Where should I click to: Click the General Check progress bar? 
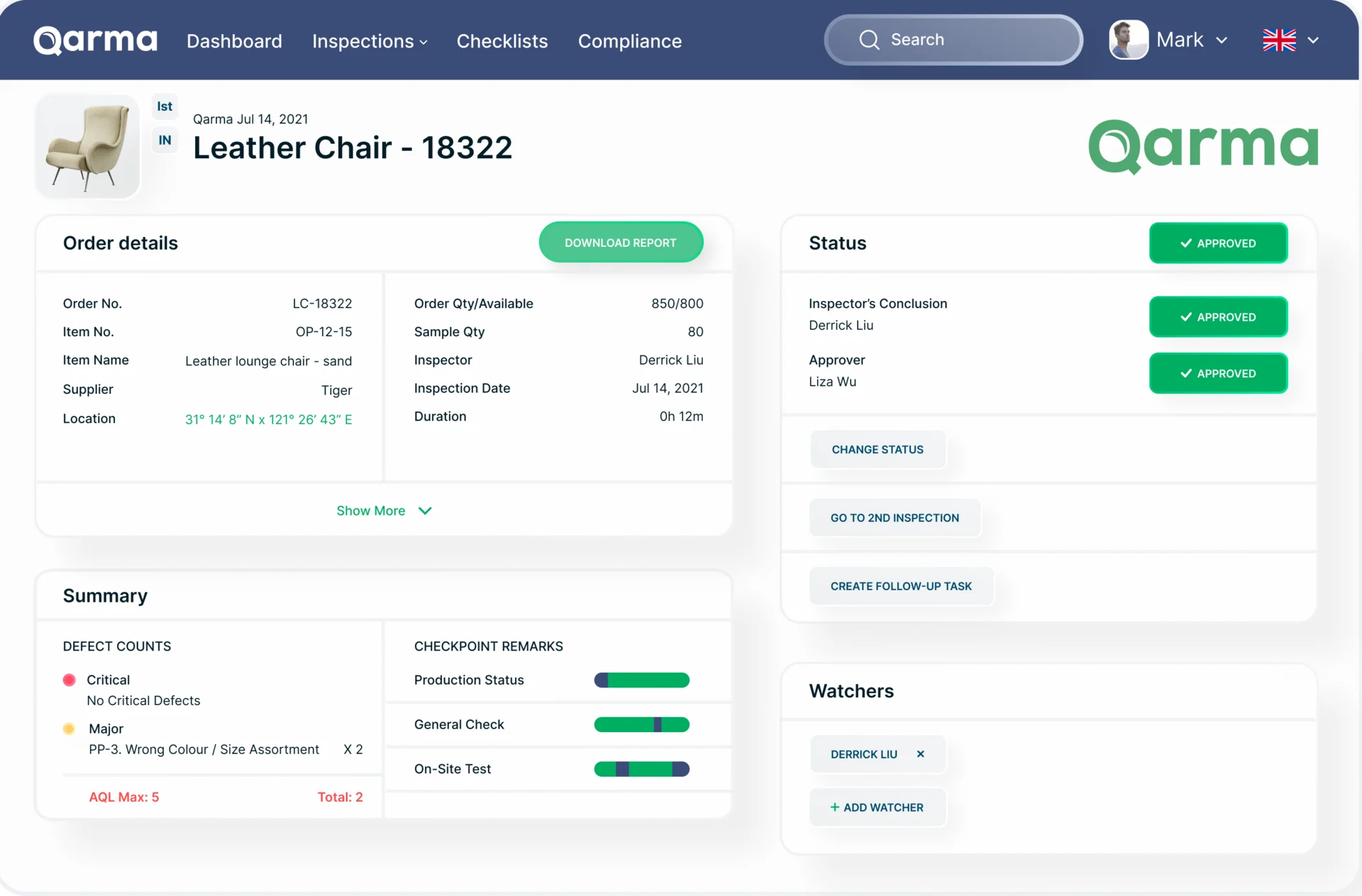click(641, 724)
